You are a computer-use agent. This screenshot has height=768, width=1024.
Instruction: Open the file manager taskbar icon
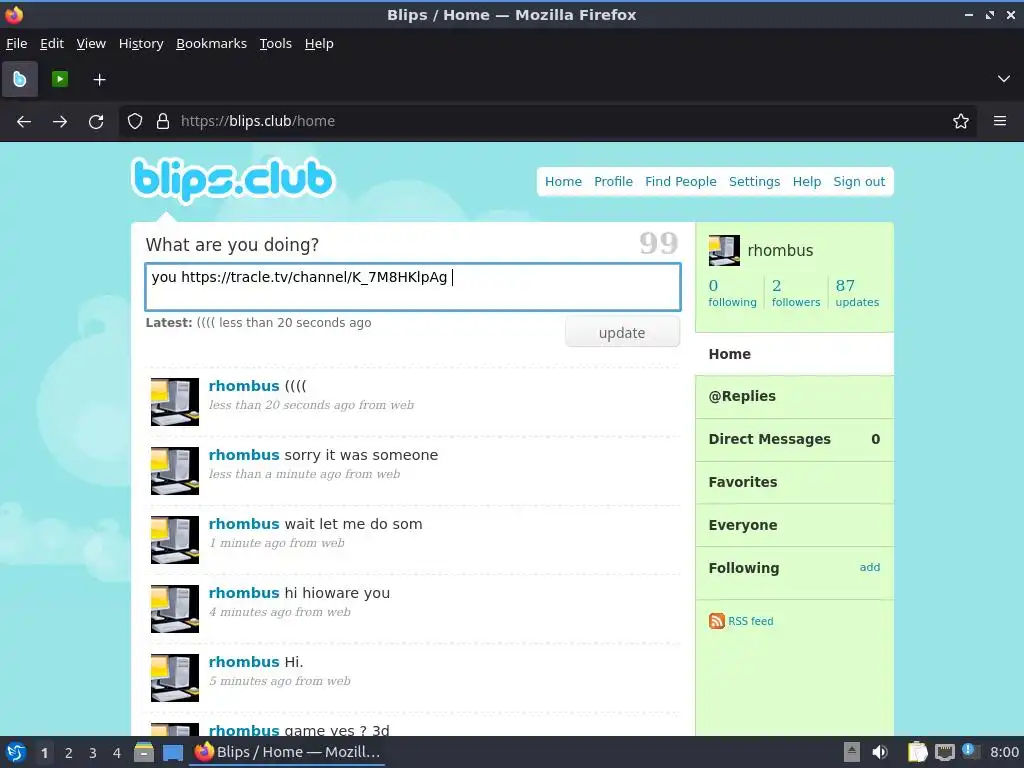(x=144, y=752)
